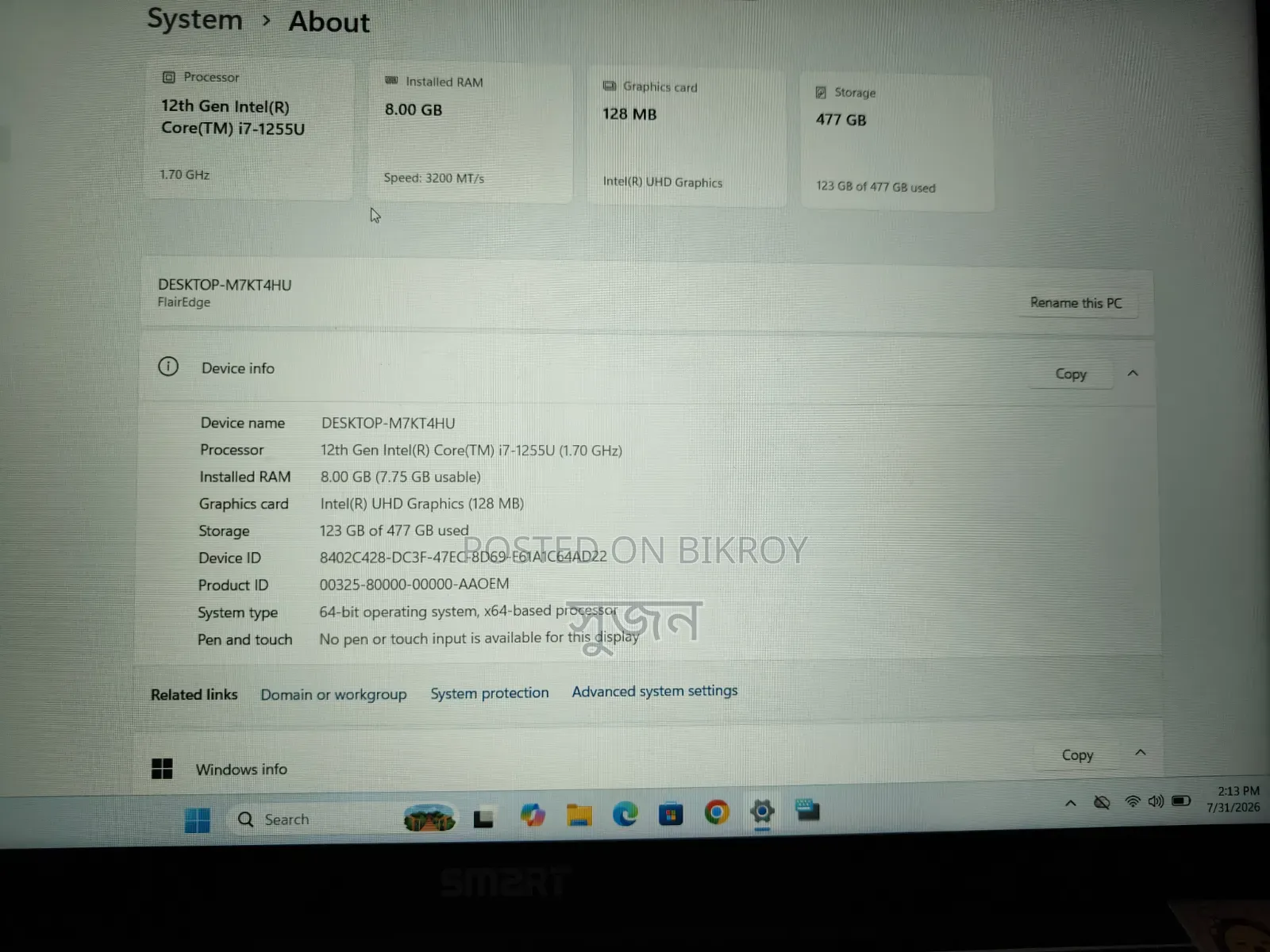Click the Installed RAM 8.00 GB card
Viewport: 1270px width, 952px height.
click(470, 133)
